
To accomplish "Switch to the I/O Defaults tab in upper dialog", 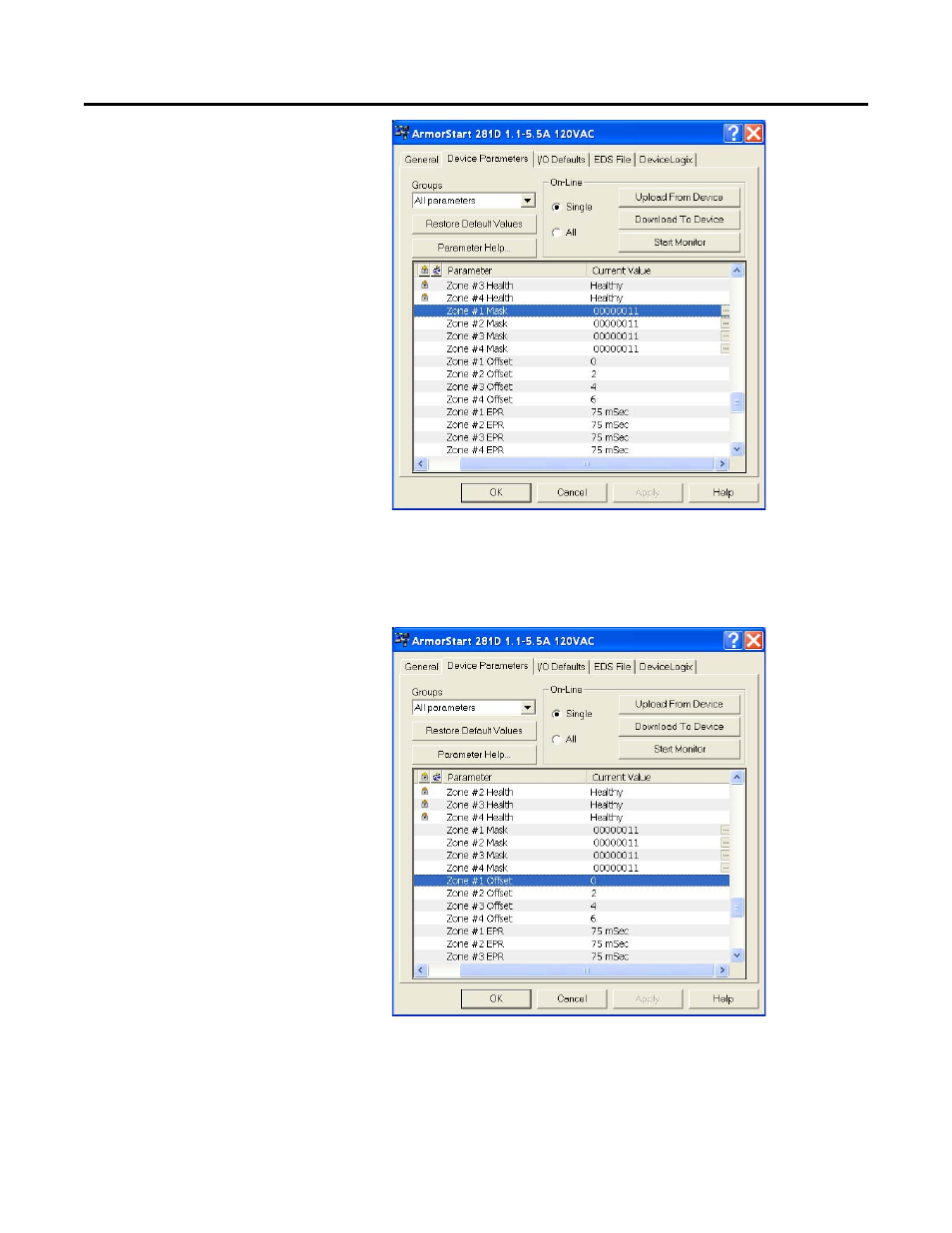I will (561, 160).
